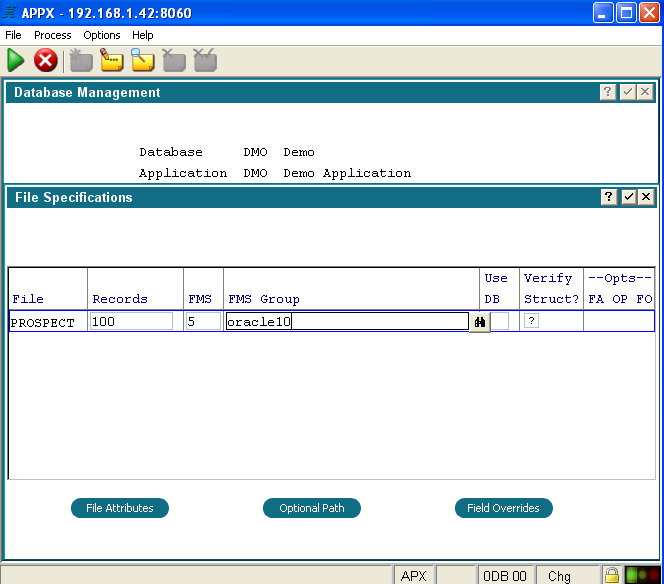This screenshot has width=664, height=584.
Task: Click the padlock icon in status bar
Action: 611,575
